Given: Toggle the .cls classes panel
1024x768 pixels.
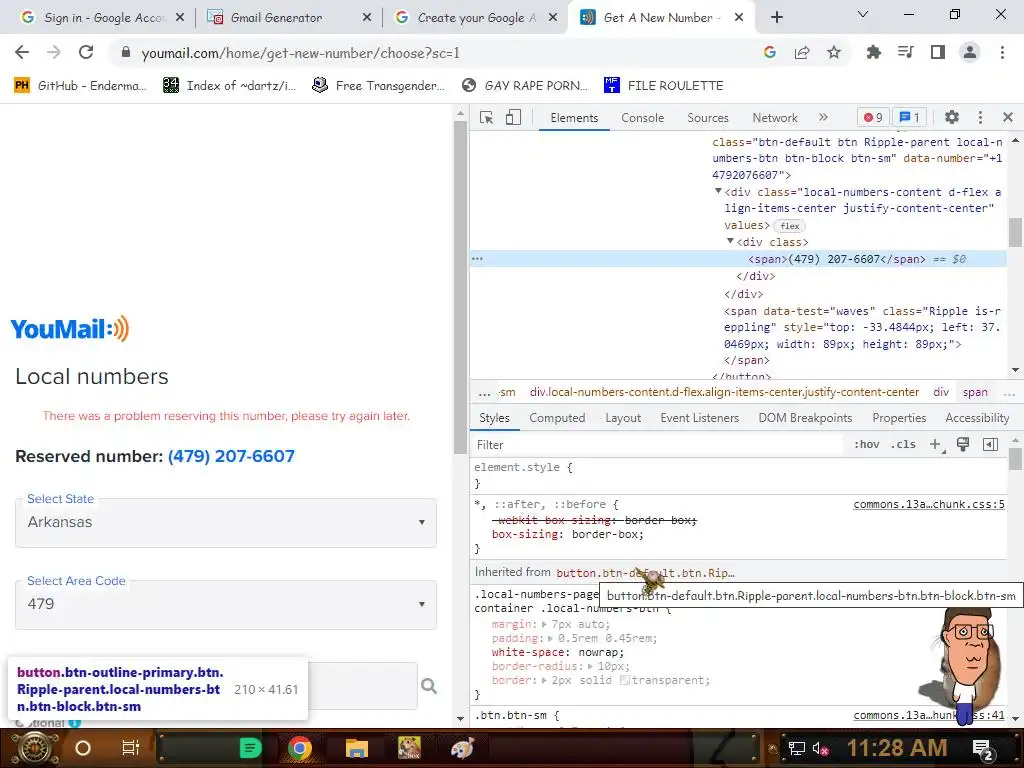Looking at the screenshot, I should (903, 445).
